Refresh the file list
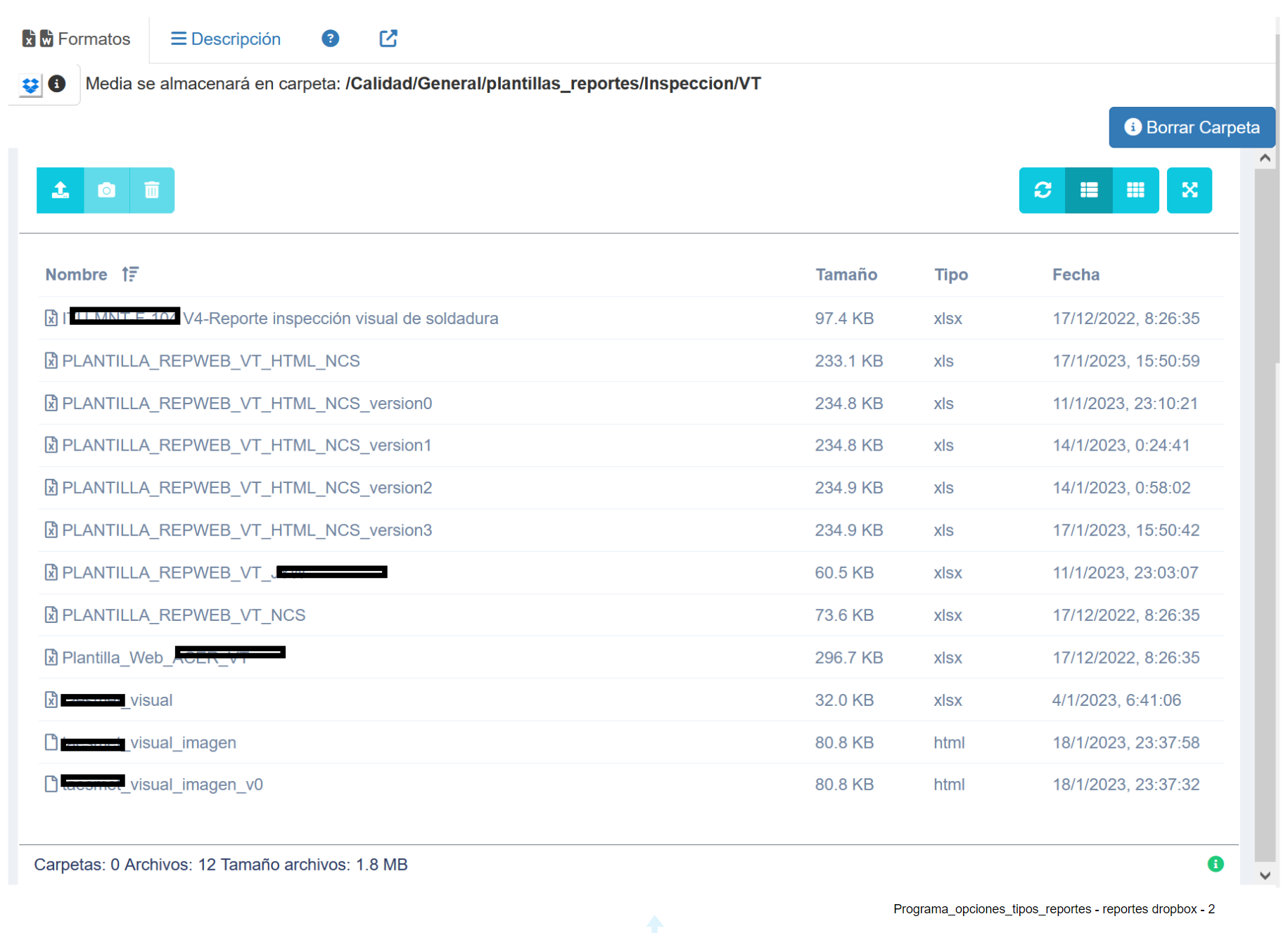Screen dimensions: 1288x933 [1042, 190]
